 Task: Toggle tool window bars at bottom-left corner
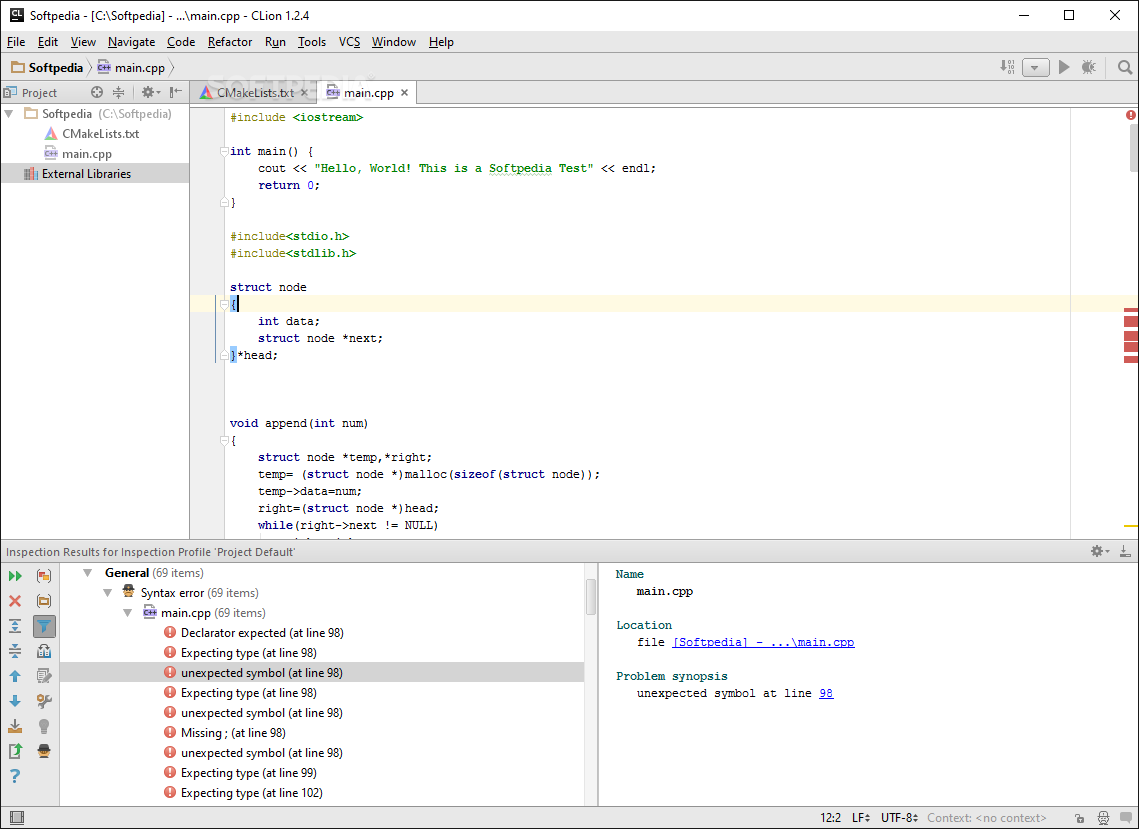click(16, 818)
